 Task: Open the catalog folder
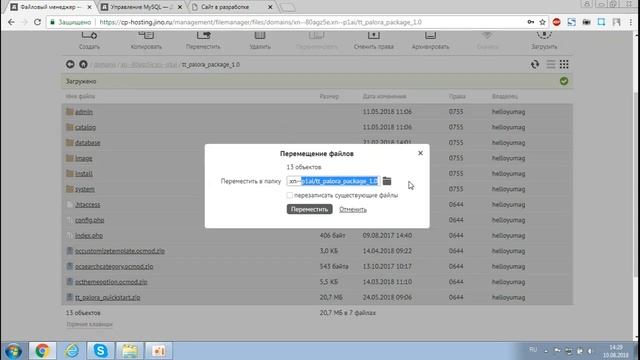pos(85,127)
